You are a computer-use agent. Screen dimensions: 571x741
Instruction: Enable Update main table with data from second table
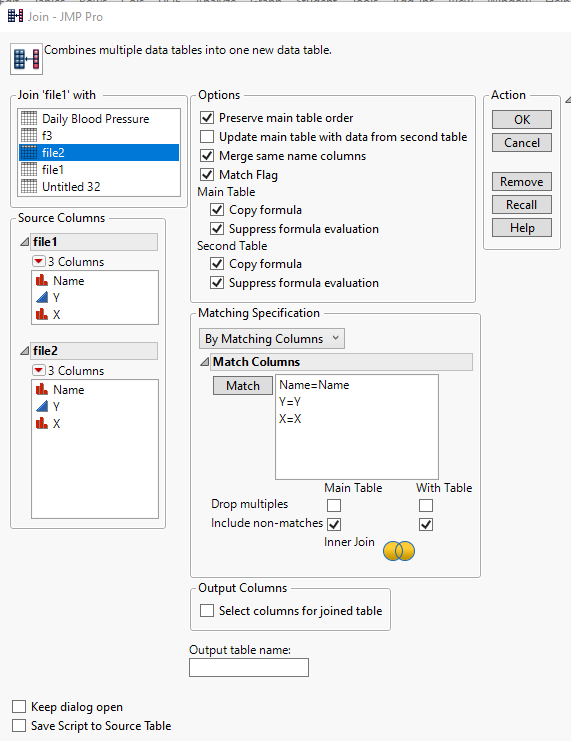[207, 137]
